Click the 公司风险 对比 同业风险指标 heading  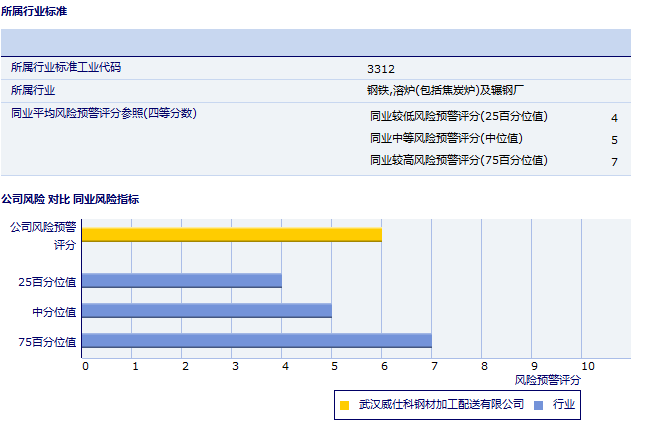click(70, 200)
